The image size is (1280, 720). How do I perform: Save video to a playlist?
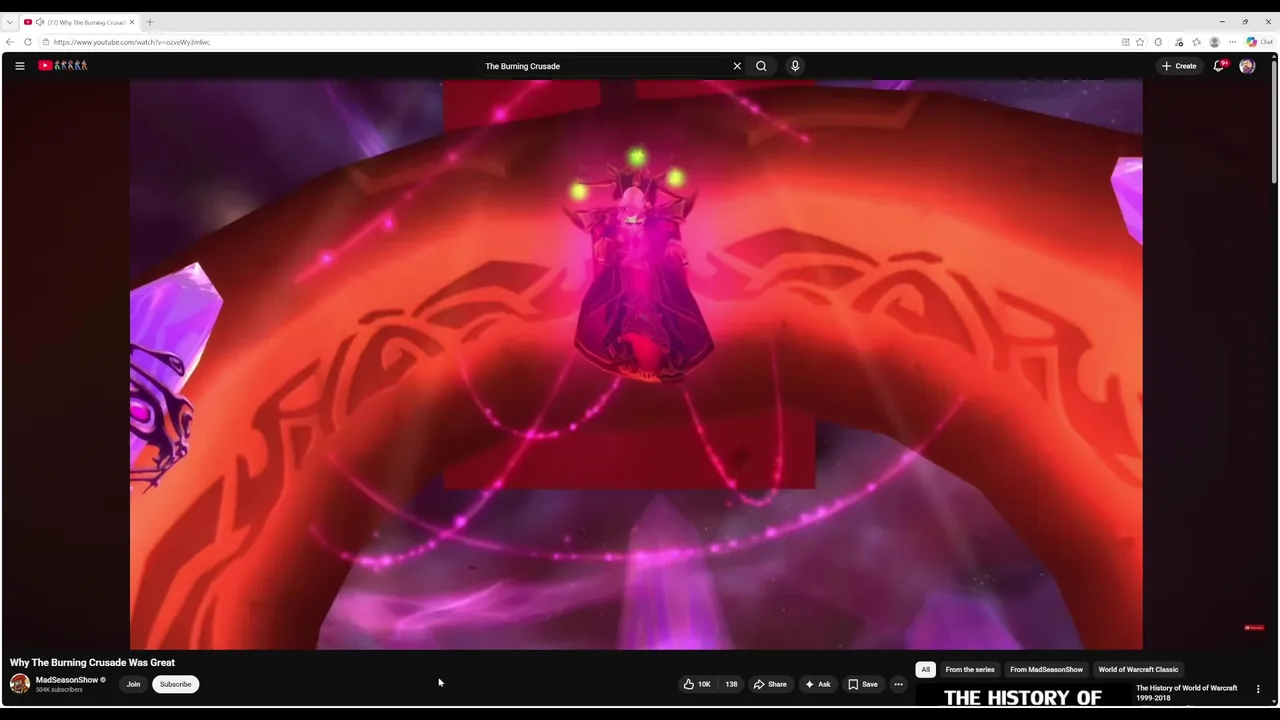click(863, 684)
